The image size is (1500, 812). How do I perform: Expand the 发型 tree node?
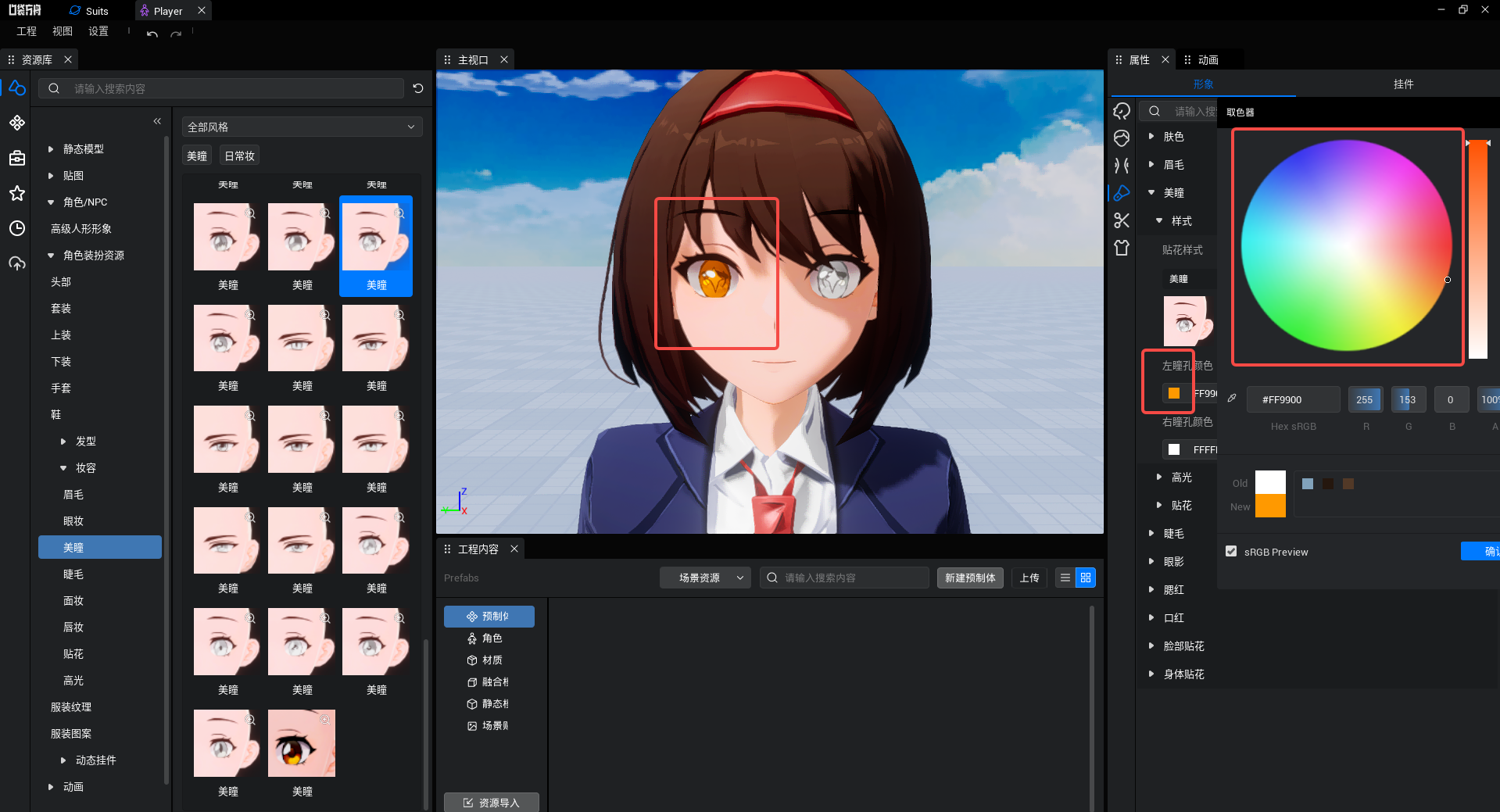63,441
